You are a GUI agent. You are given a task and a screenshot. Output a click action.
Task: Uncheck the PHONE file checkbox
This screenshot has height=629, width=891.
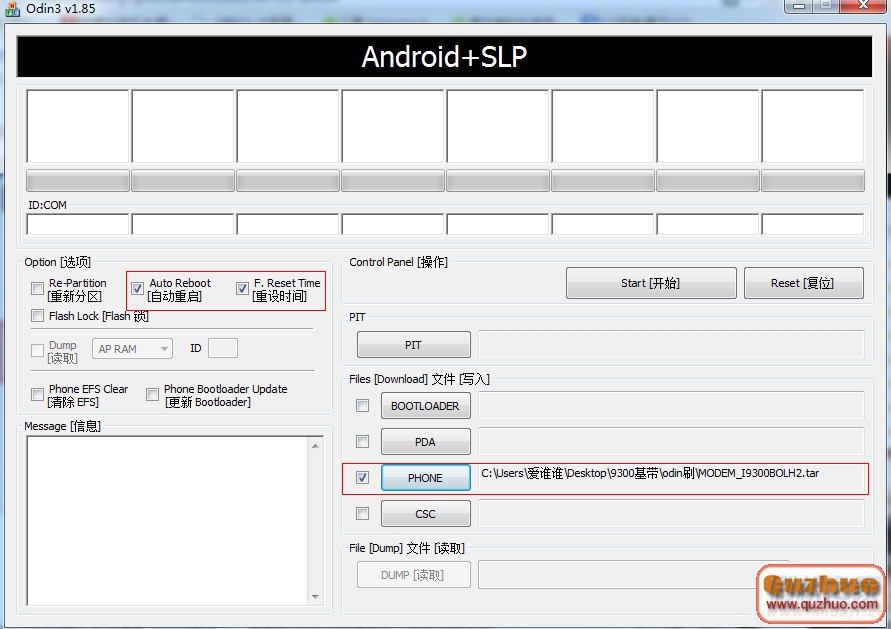363,477
